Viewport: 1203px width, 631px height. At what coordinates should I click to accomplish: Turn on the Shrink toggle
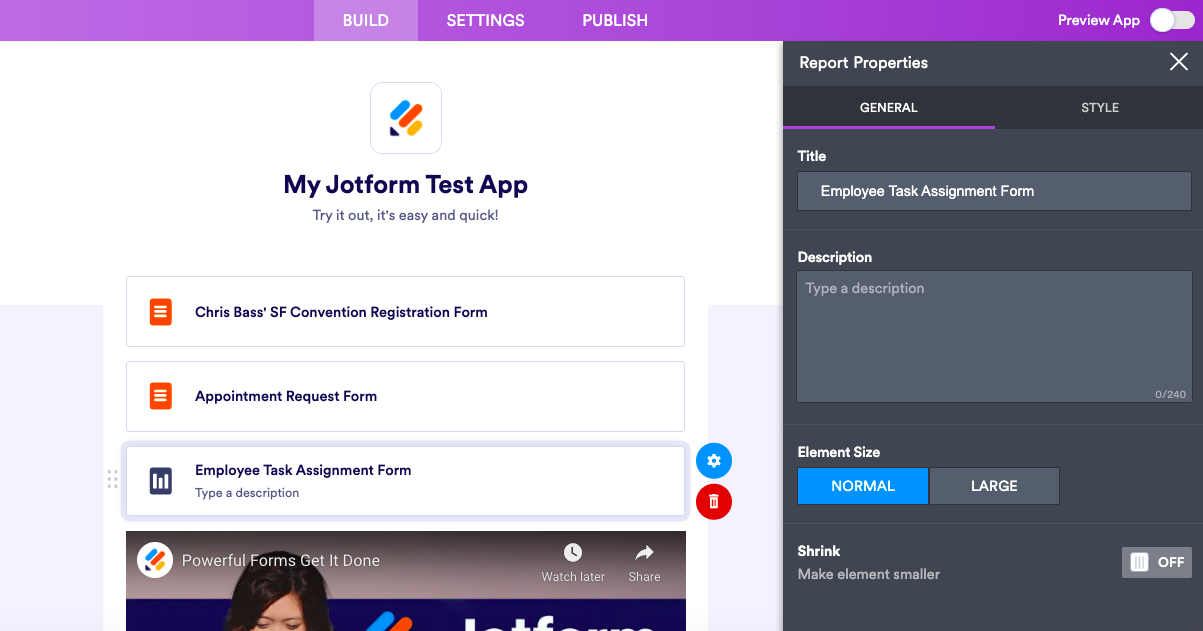(1157, 562)
